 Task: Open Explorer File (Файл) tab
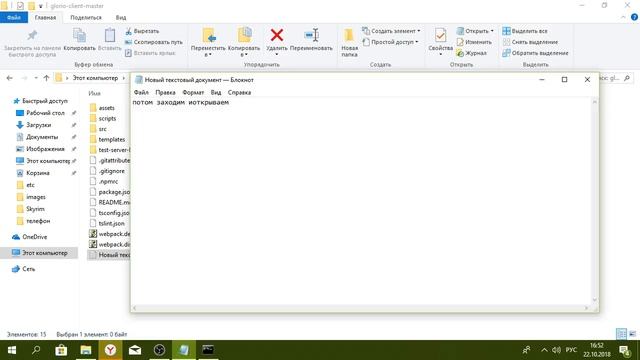click(14, 18)
